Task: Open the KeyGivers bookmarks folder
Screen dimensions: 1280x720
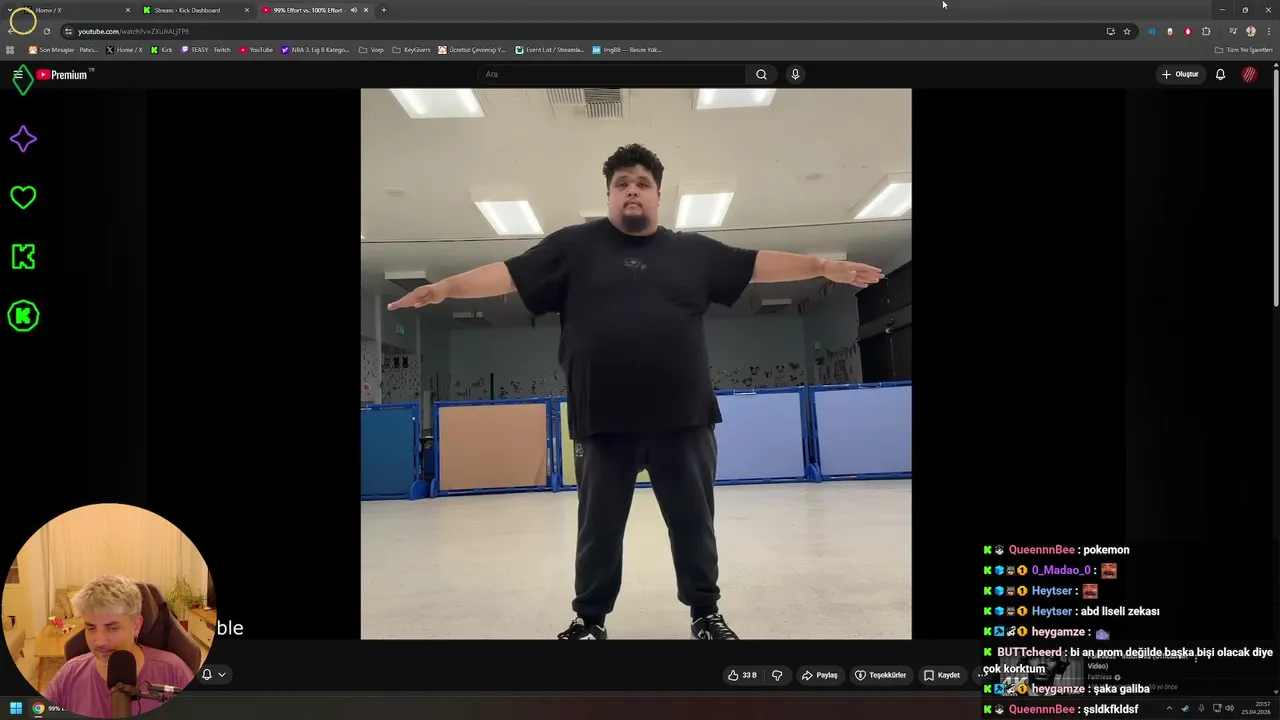Action: pos(411,49)
